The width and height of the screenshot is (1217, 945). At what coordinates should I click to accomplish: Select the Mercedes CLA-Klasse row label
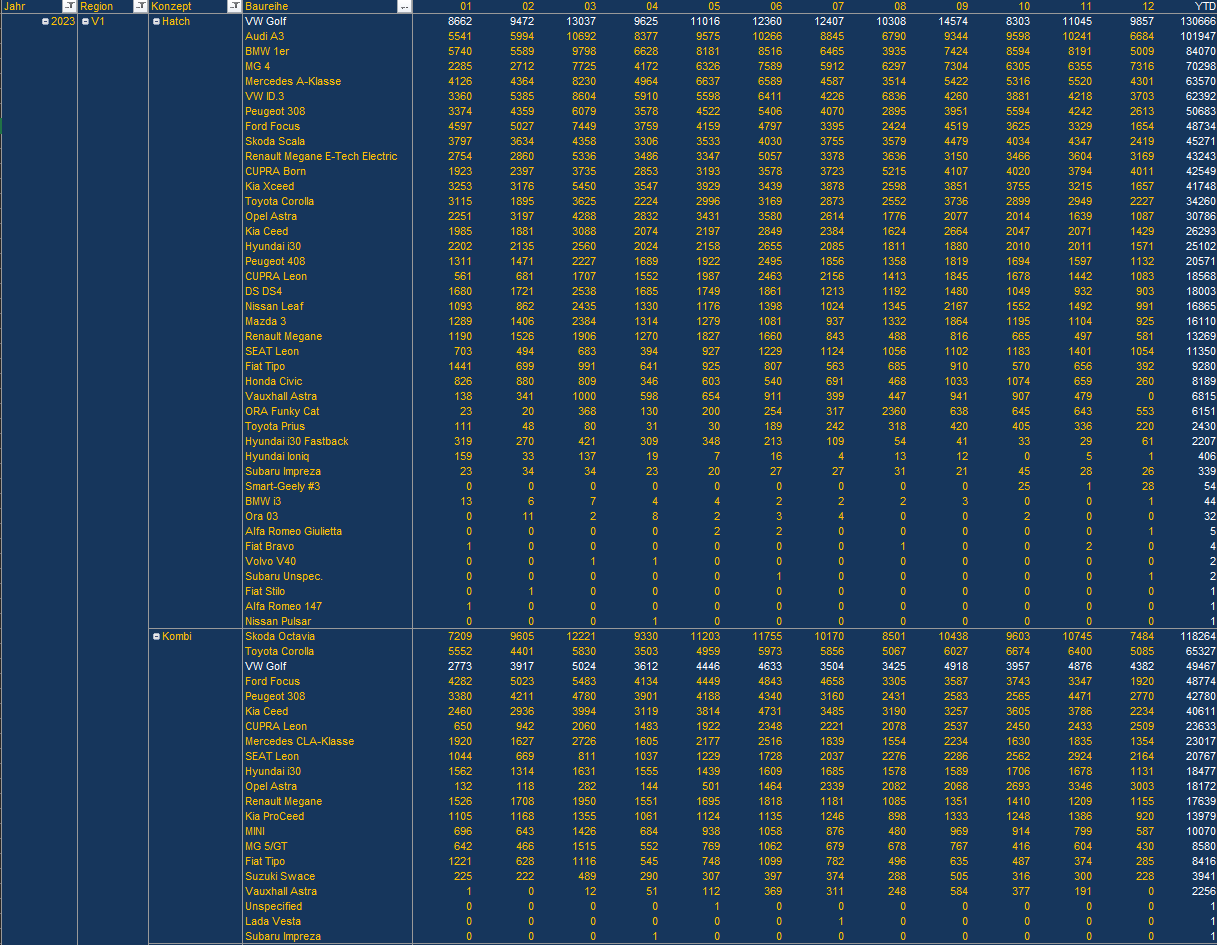[x=299, y=741]
